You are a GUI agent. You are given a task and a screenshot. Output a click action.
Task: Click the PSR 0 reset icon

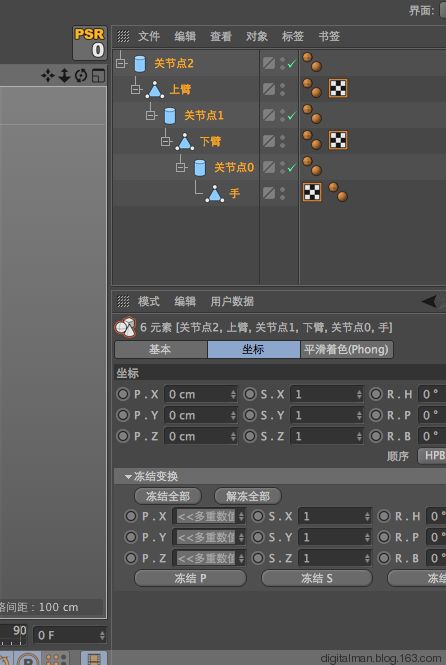(90, 43)
